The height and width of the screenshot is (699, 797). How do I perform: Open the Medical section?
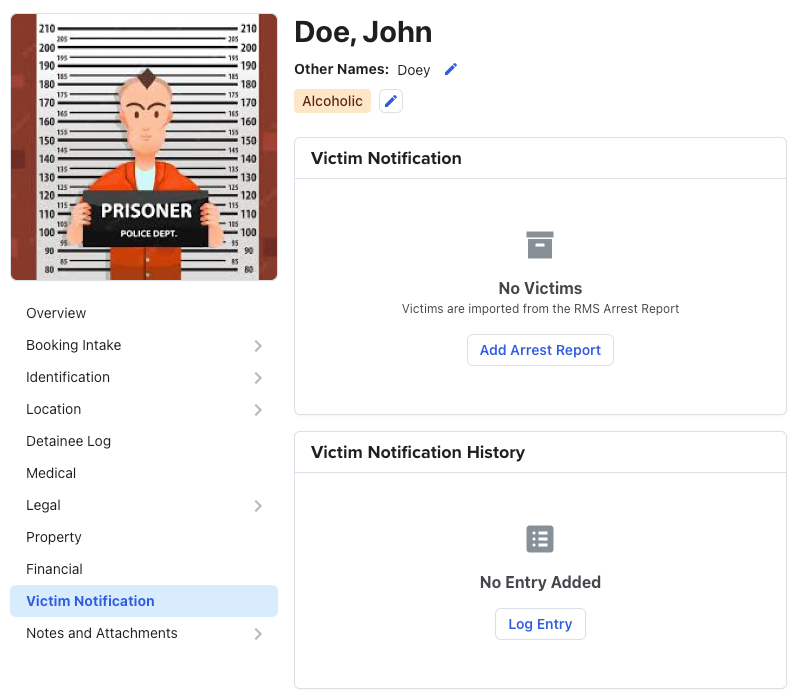tap(144, 473)
